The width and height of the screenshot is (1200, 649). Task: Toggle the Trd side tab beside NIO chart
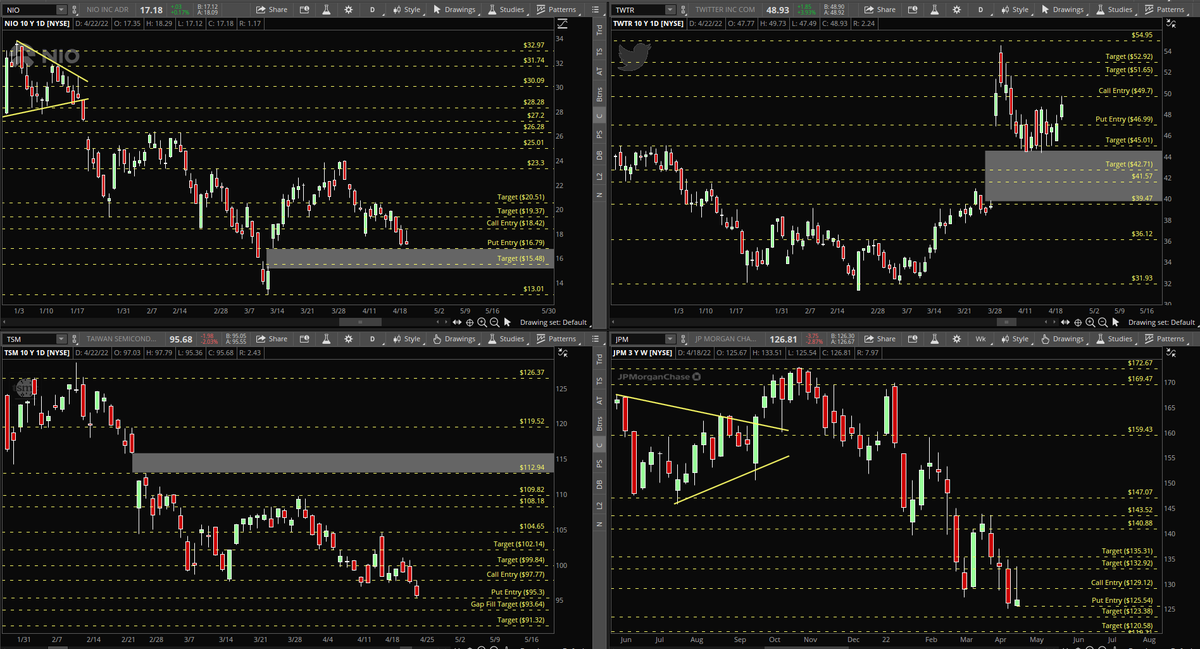599,30
